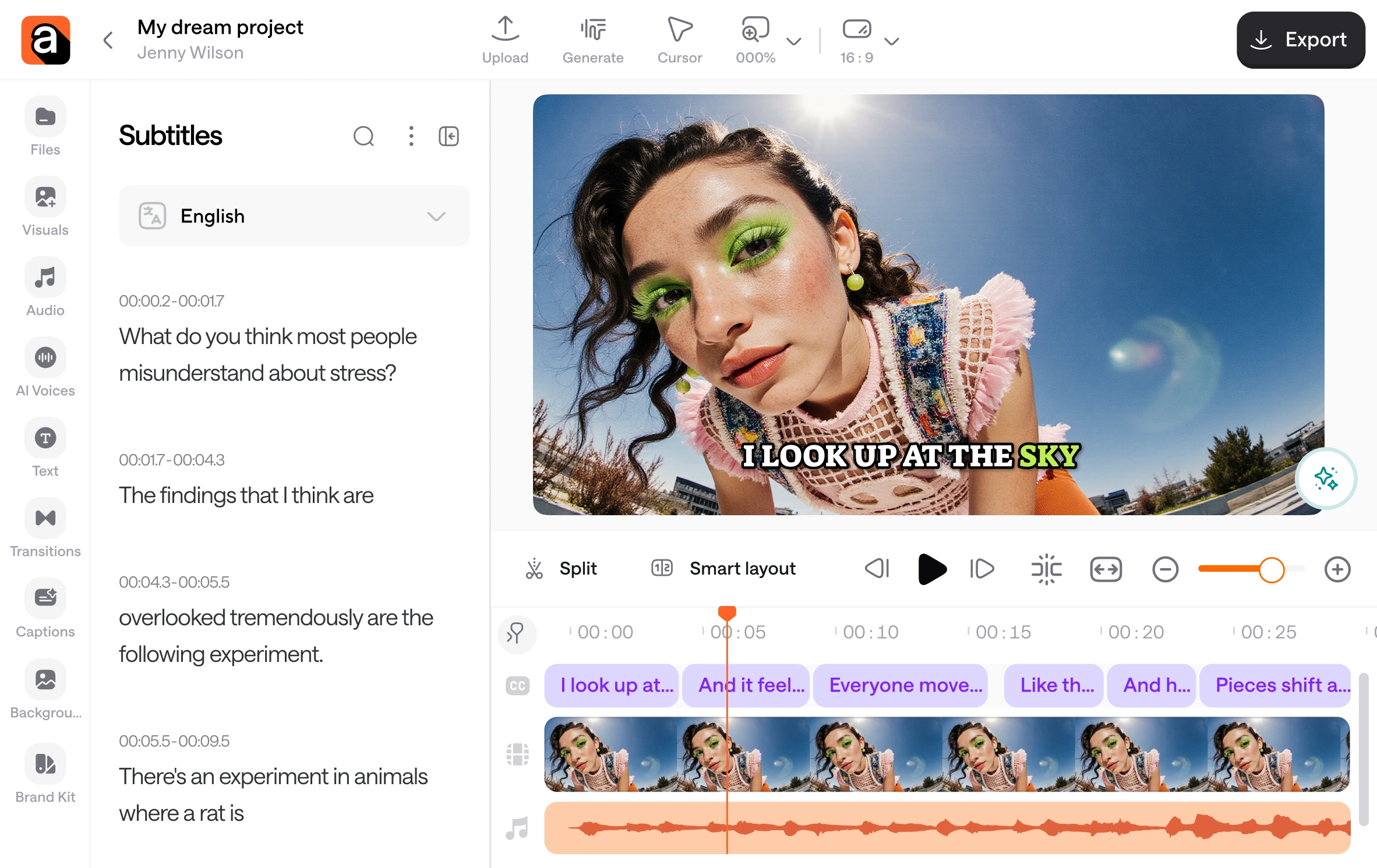1377x868 pixels.
Task: Toggle the CC caption track icon
Action: coord(517,686)
